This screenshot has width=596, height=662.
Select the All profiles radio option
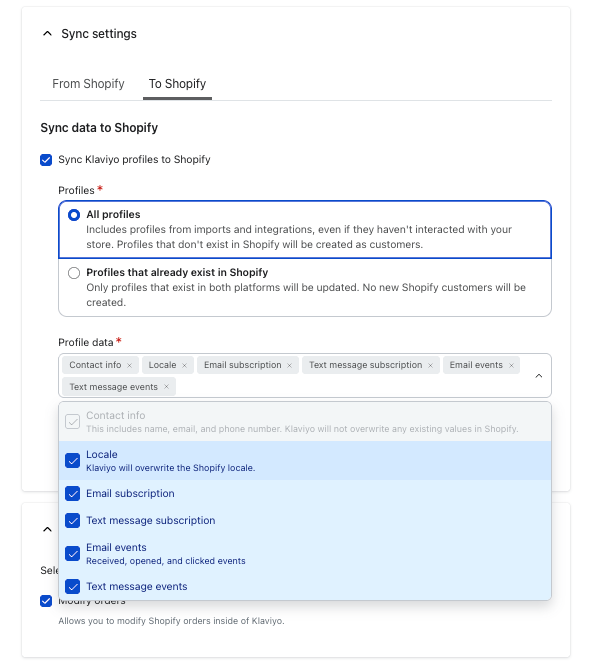pyautogui.click(x=74, y=215)
